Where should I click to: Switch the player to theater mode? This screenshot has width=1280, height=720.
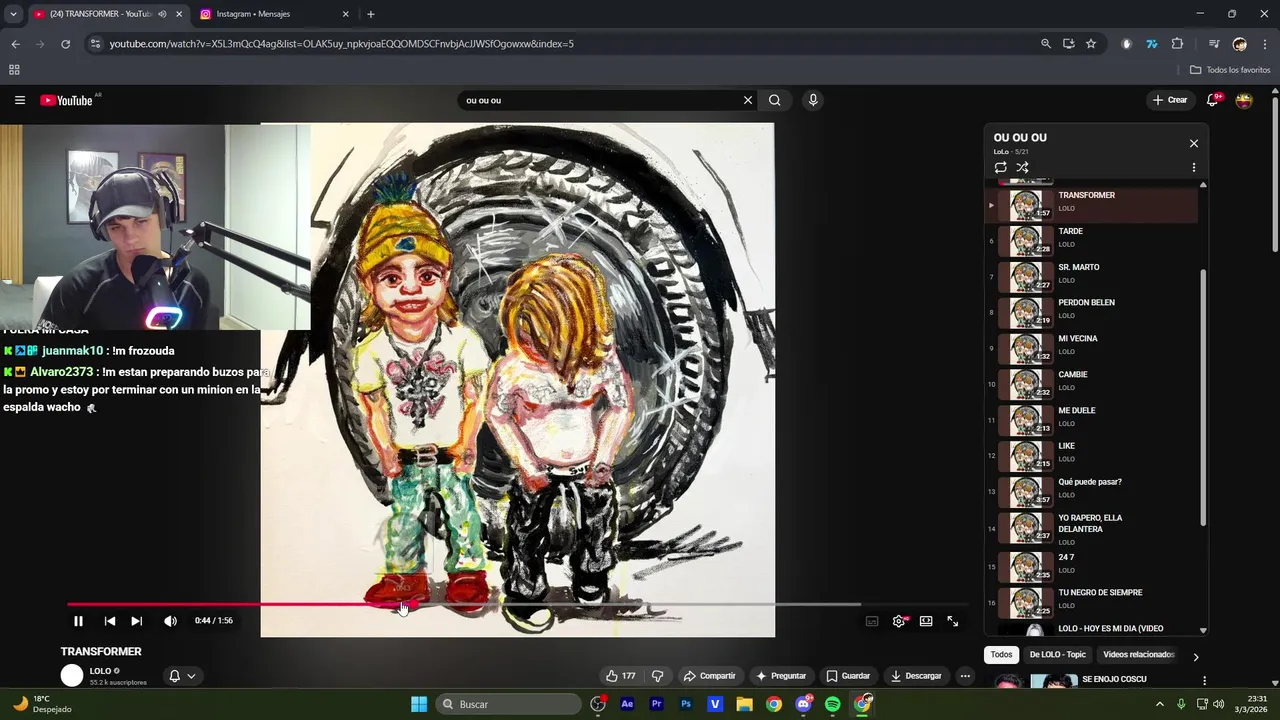click(926, 621)
